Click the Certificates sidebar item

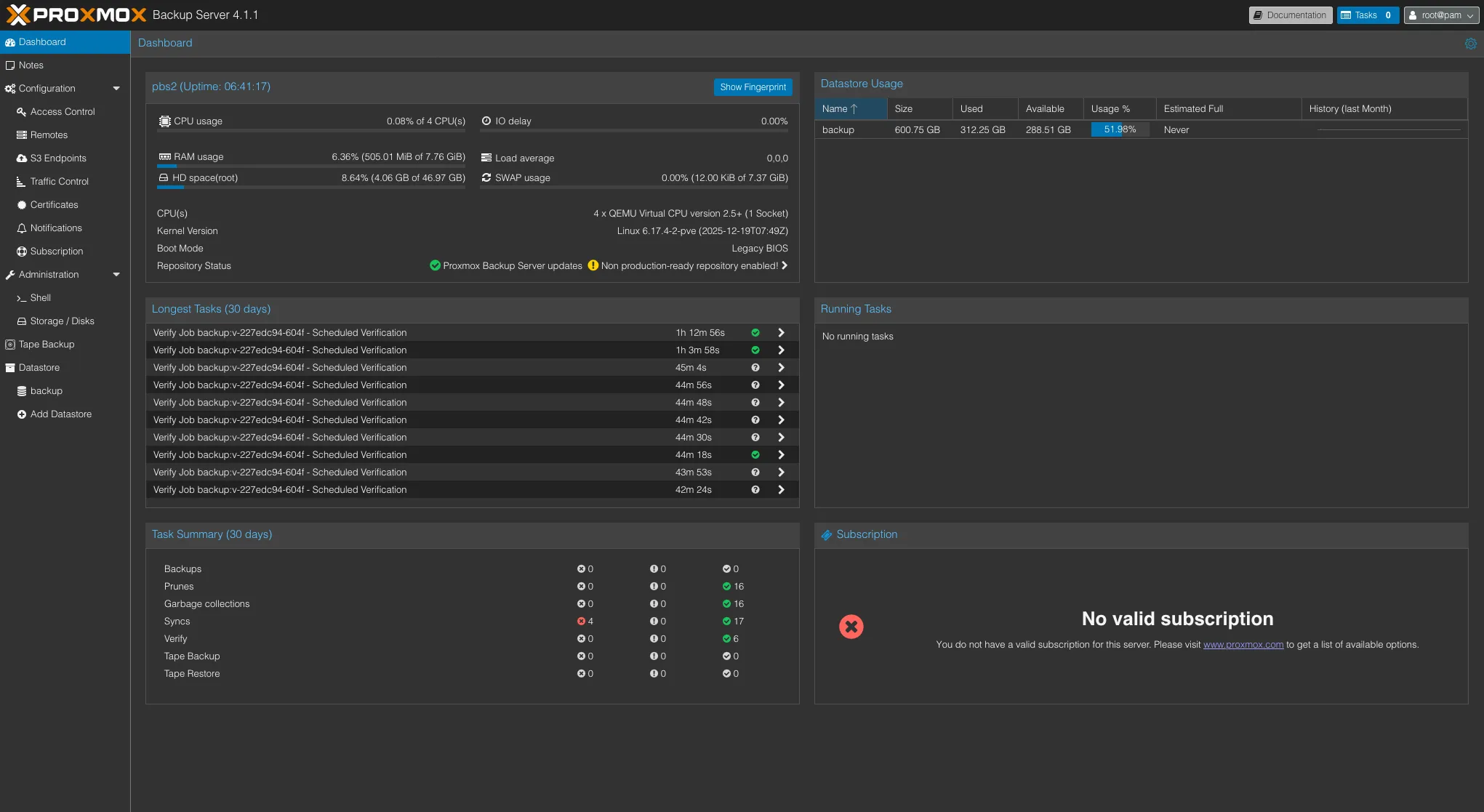[x=54, y=205]
